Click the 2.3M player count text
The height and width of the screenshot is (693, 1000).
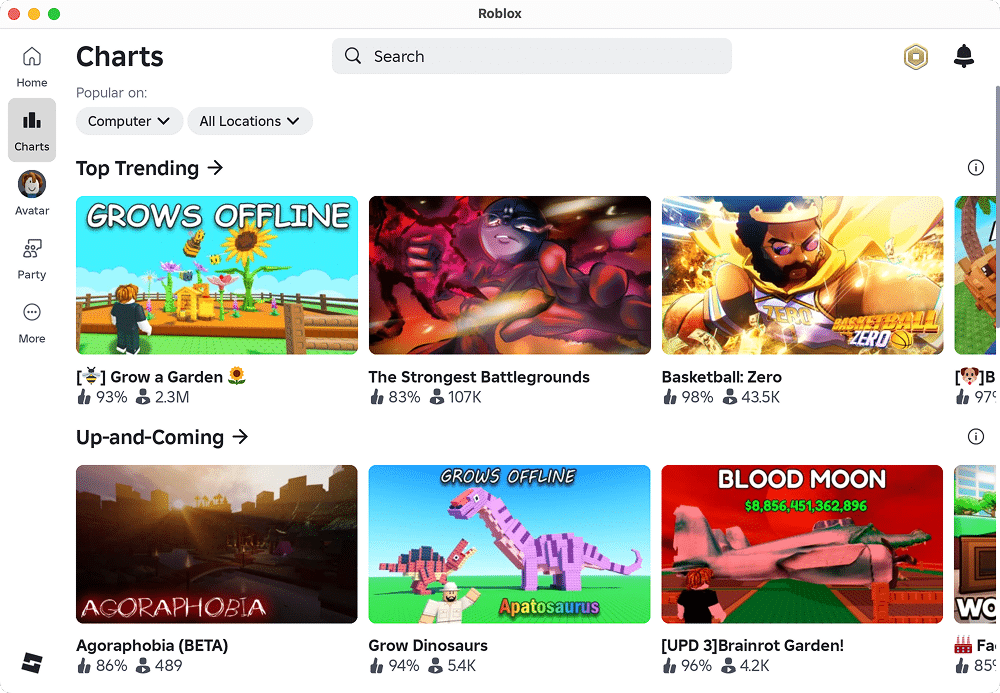coord(172,397)
